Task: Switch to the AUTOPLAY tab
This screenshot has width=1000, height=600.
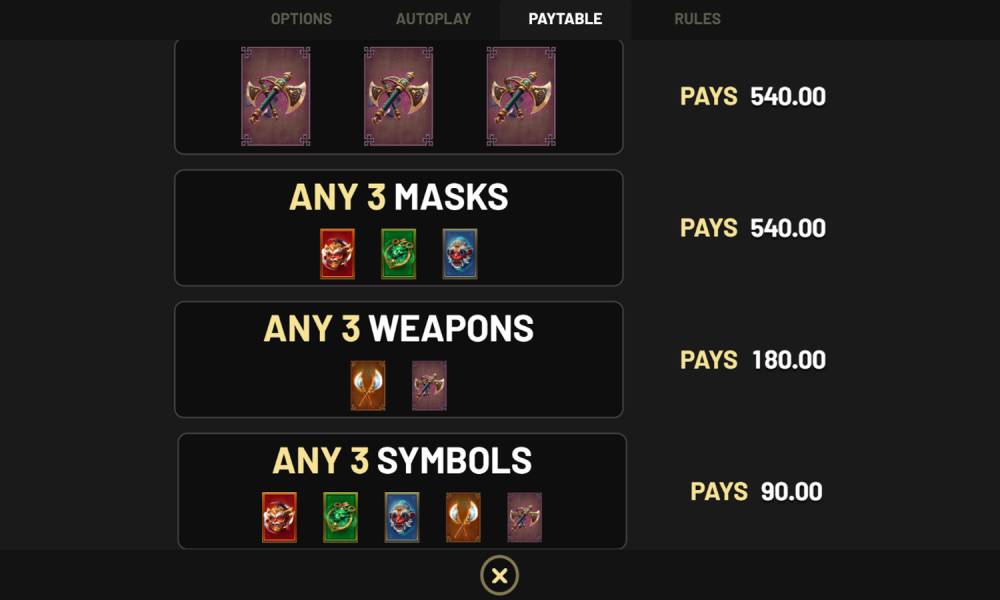Action: pyautogui.click(x=433, y=19)
